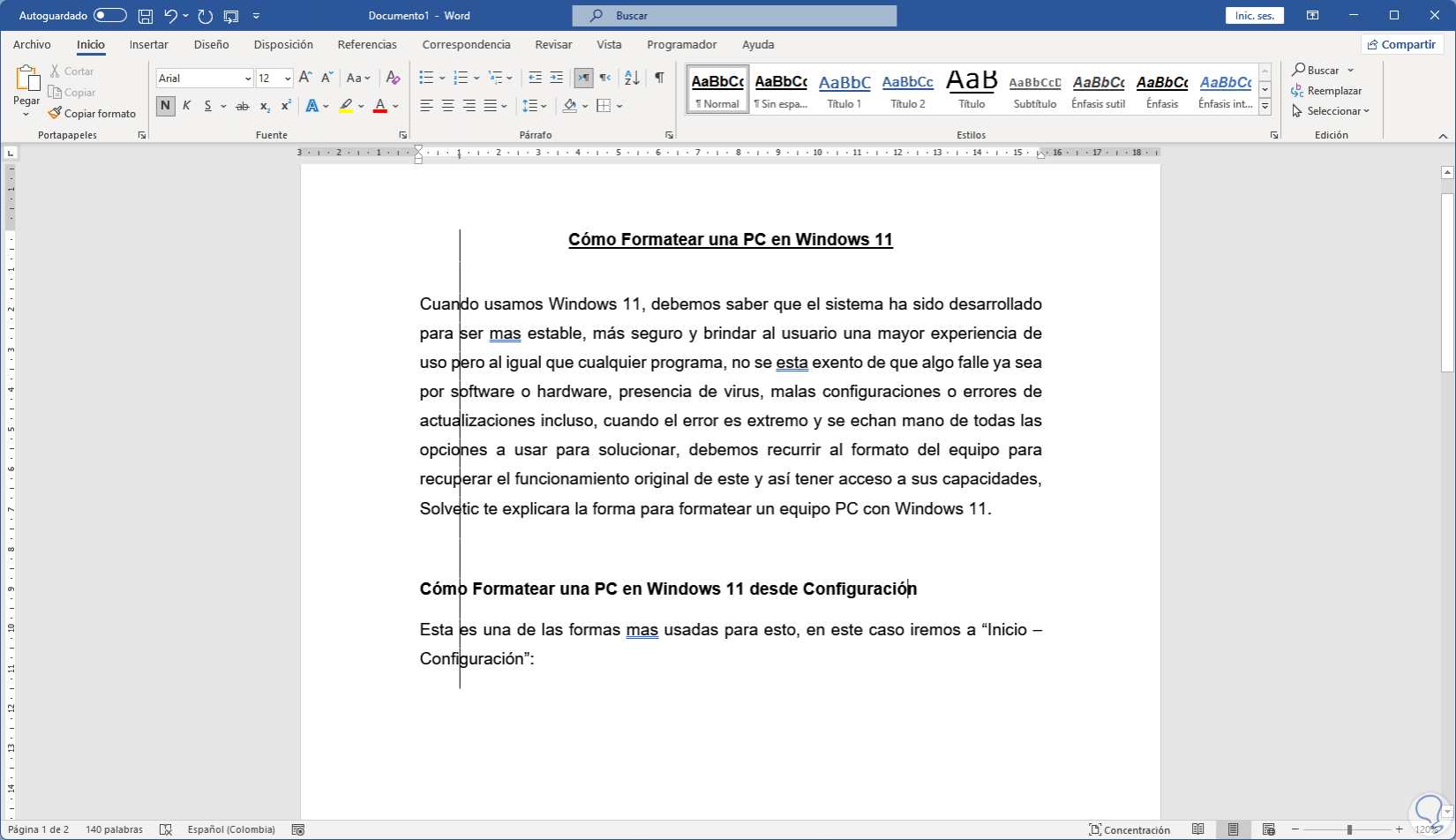This screenshot has width=1456, height=840.
Task: Open the Arial font name dropdown
Action: point(248,79)
